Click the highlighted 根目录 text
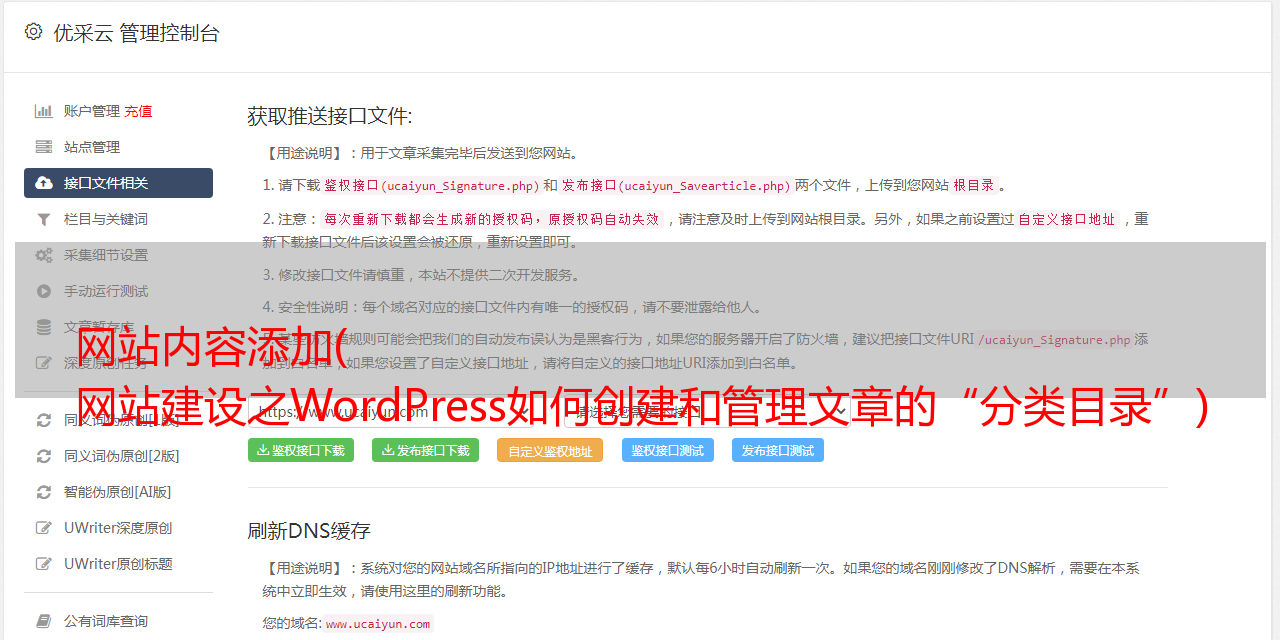1280x640 pixels. coord(974,185)
